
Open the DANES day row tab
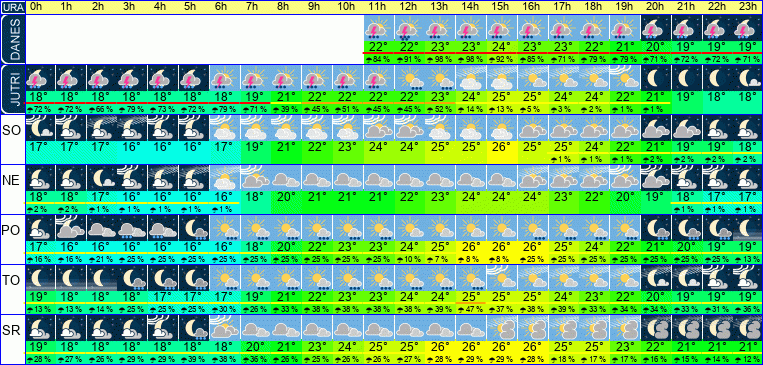[12, 39]
